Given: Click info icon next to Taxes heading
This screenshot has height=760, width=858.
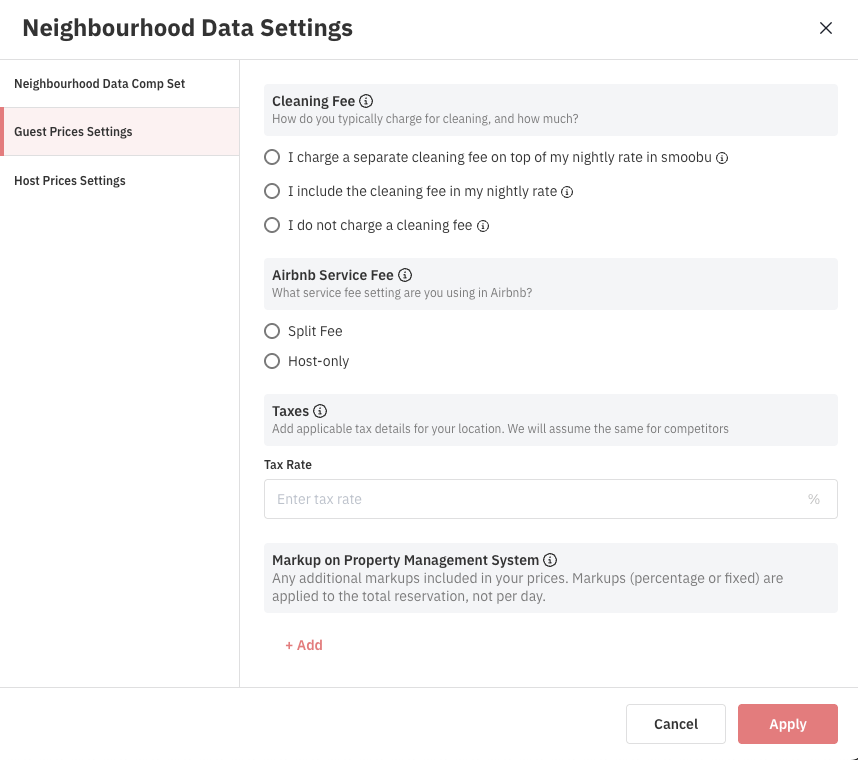Looking at the screenshot, I should pyautogui.click(x=320, y=411).
